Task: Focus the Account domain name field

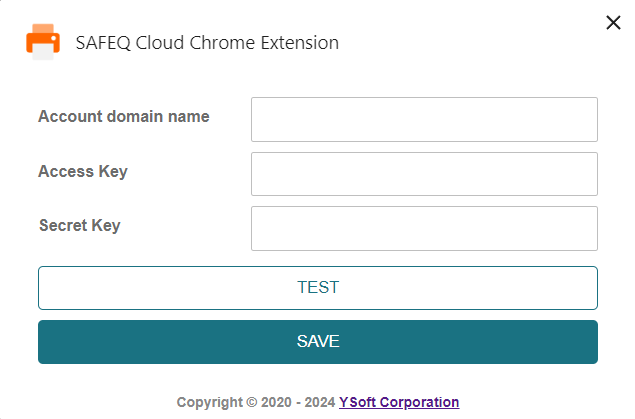Action: 424,120
